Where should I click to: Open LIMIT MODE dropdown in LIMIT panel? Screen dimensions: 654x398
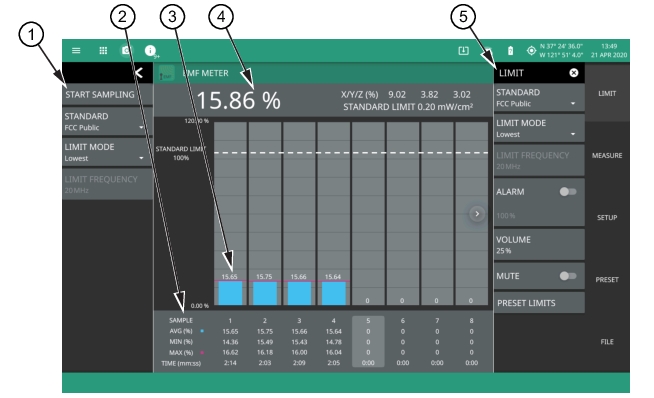(539, 128)
